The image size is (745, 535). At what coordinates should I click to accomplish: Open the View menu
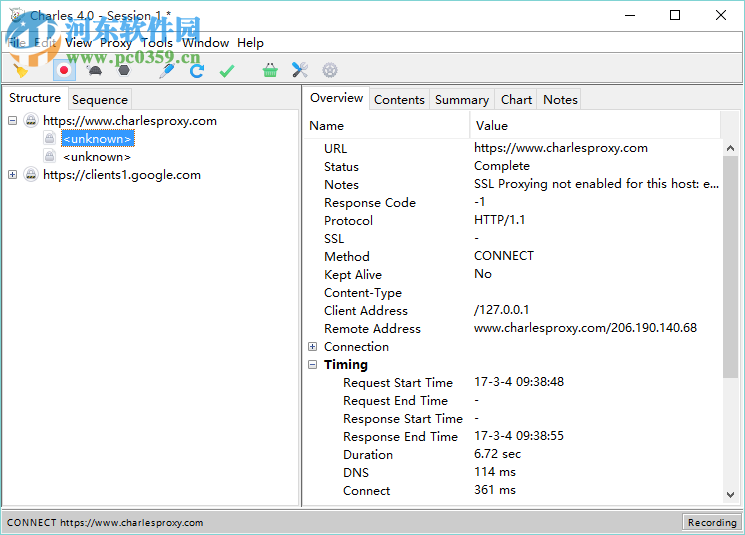tap(78, 43)
